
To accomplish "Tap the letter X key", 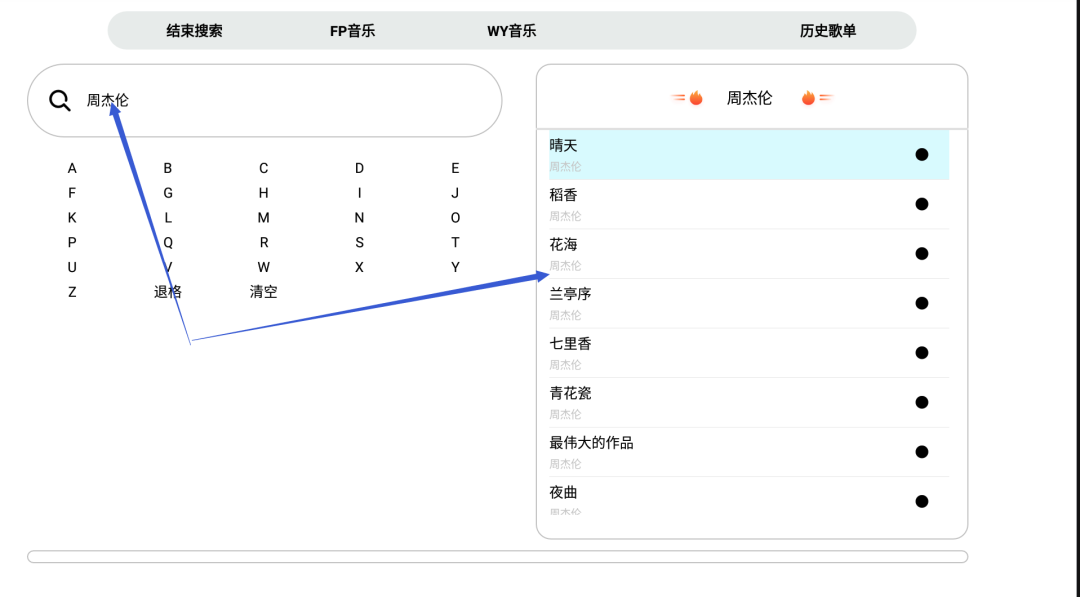I will pos(359,267).
